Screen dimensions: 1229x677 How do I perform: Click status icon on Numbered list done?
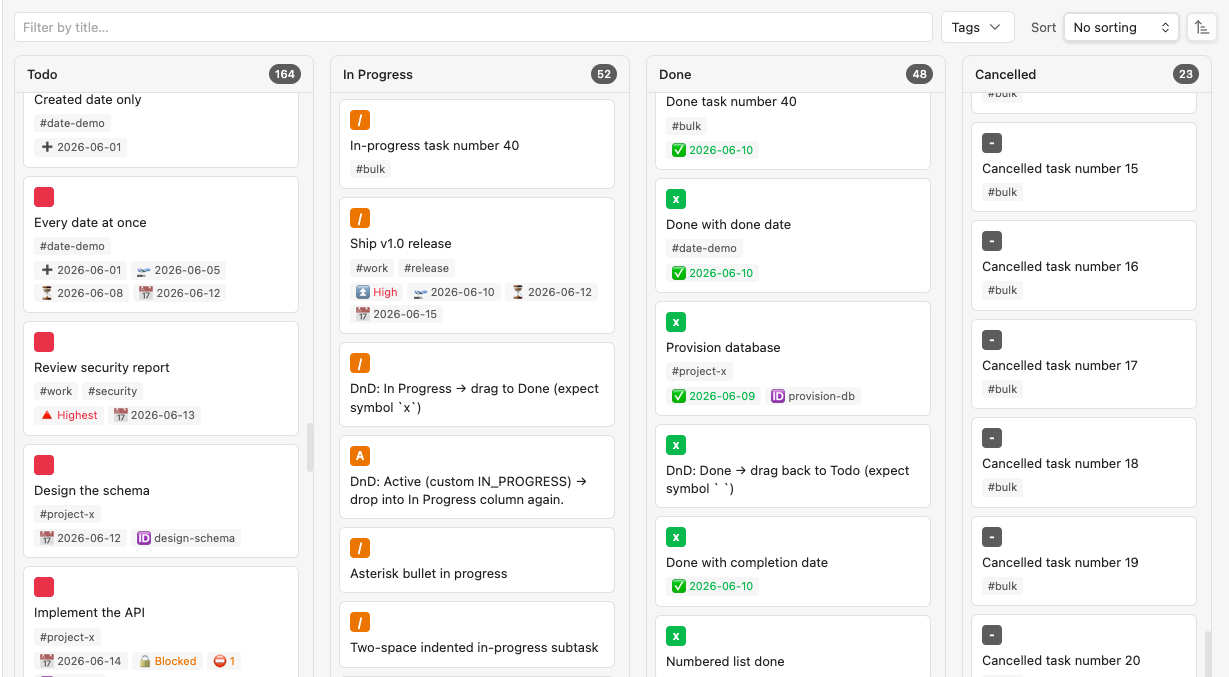pyautogui.click(x=676, y=636)
